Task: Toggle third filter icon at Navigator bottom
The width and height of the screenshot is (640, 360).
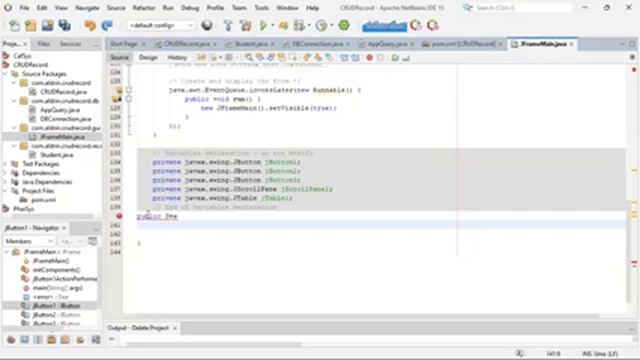Action: click(38, 339)
